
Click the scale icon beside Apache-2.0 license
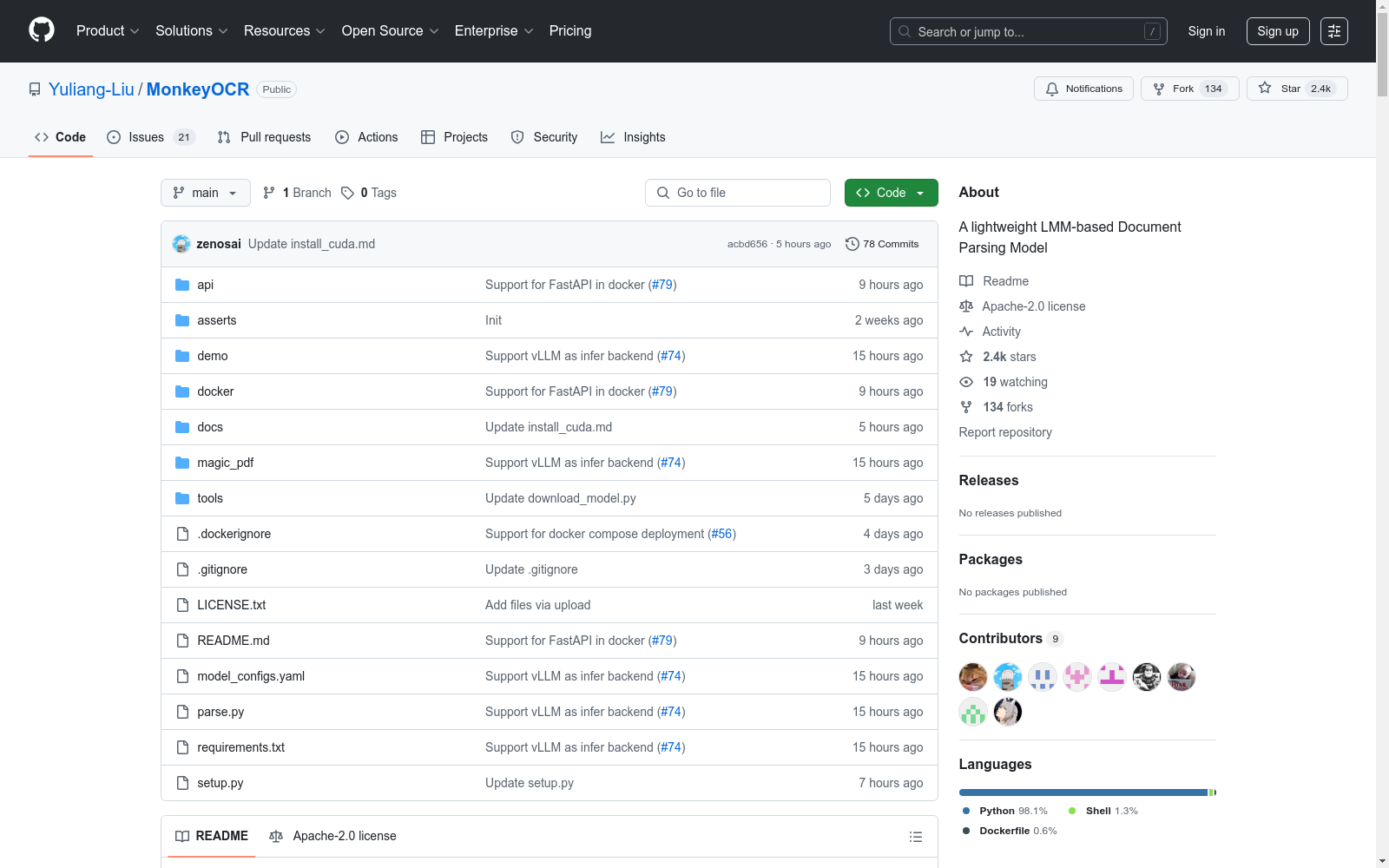[966, 306]
